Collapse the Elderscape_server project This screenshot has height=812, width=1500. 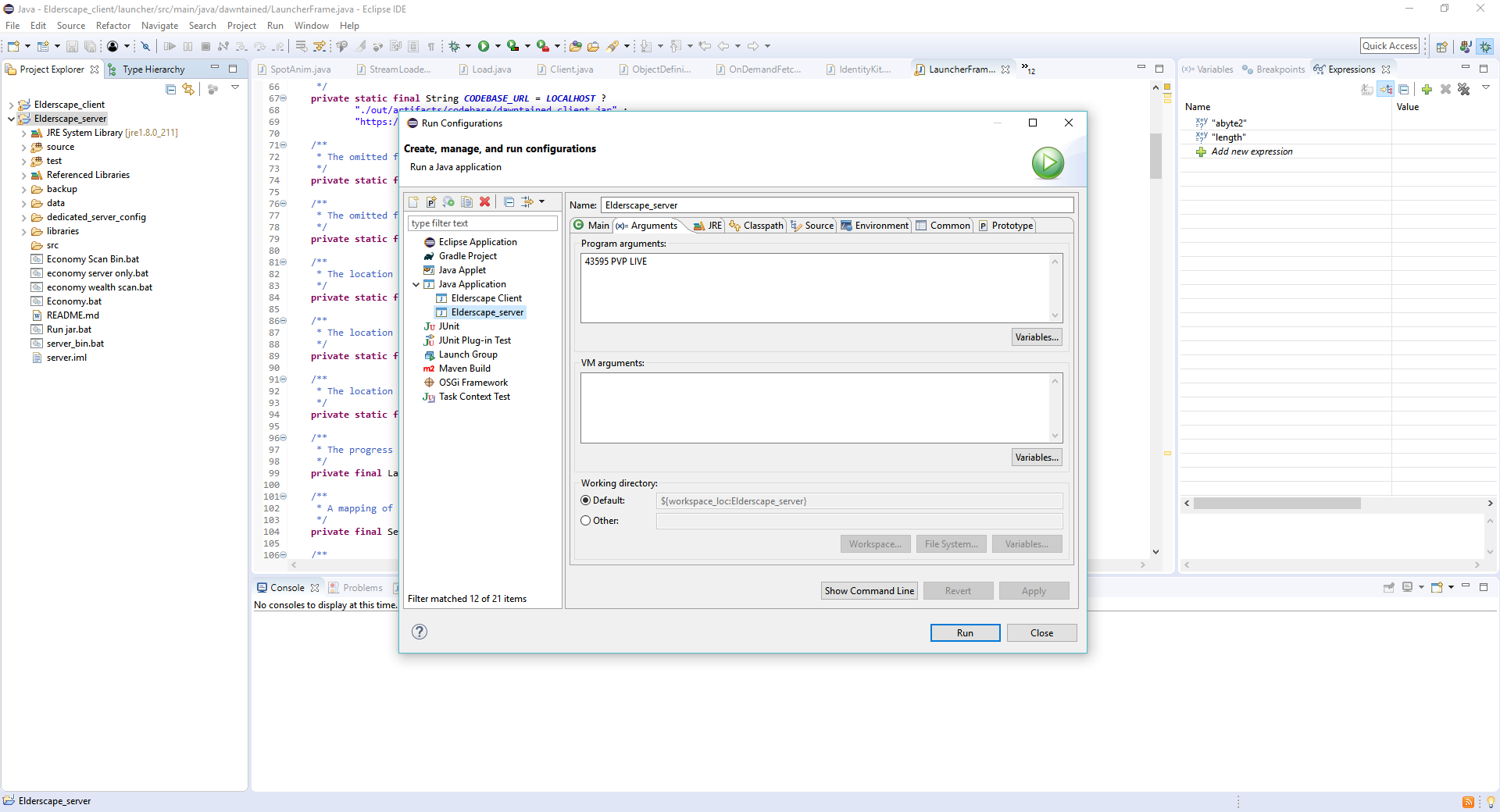(11, 119)
